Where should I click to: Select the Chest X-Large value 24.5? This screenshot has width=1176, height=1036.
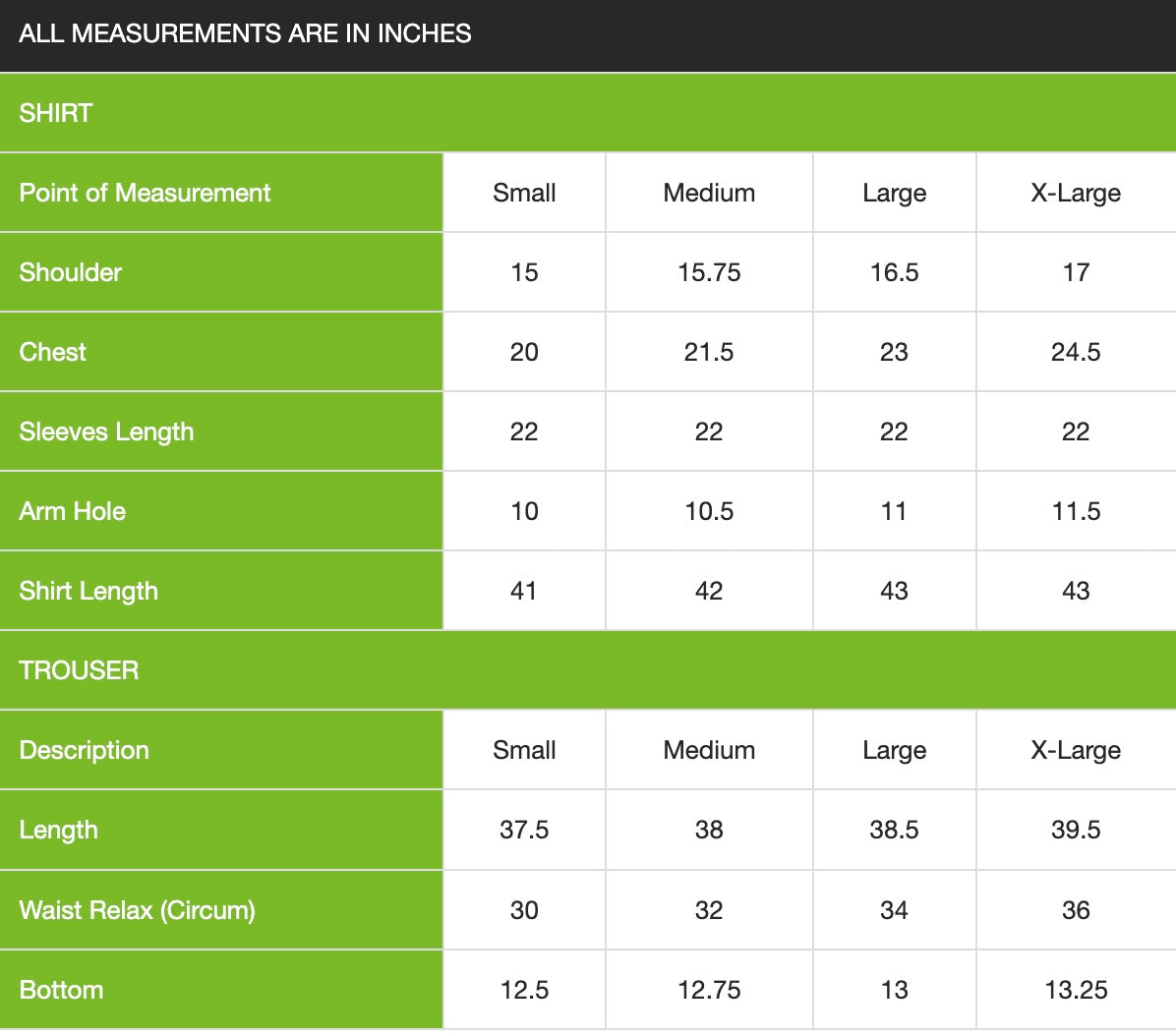coord(1076,352)
